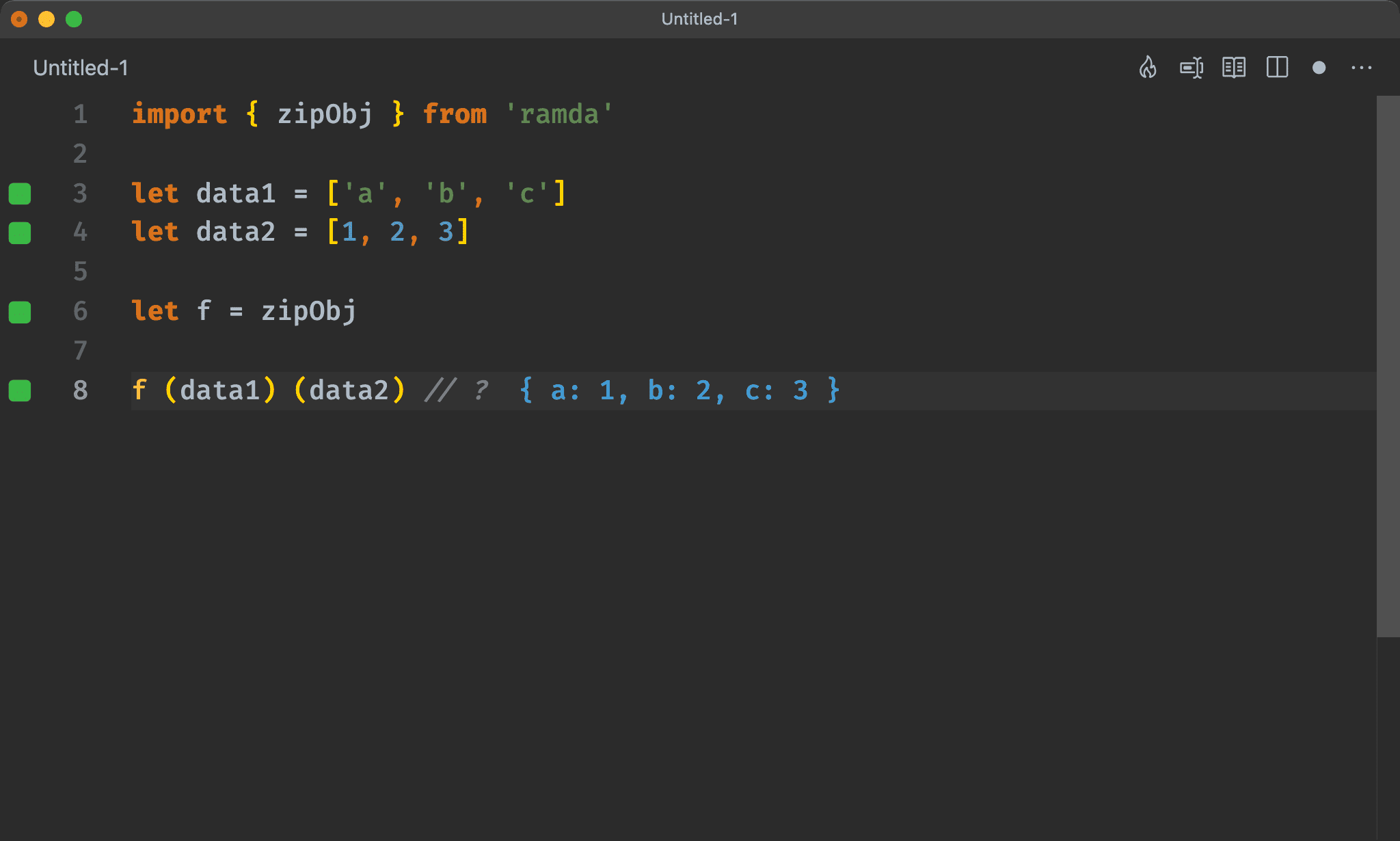Click the green coverage marker on line 6
This screenshot has width=1400, height=841.
pyautogui.click(x=20, y=312)
